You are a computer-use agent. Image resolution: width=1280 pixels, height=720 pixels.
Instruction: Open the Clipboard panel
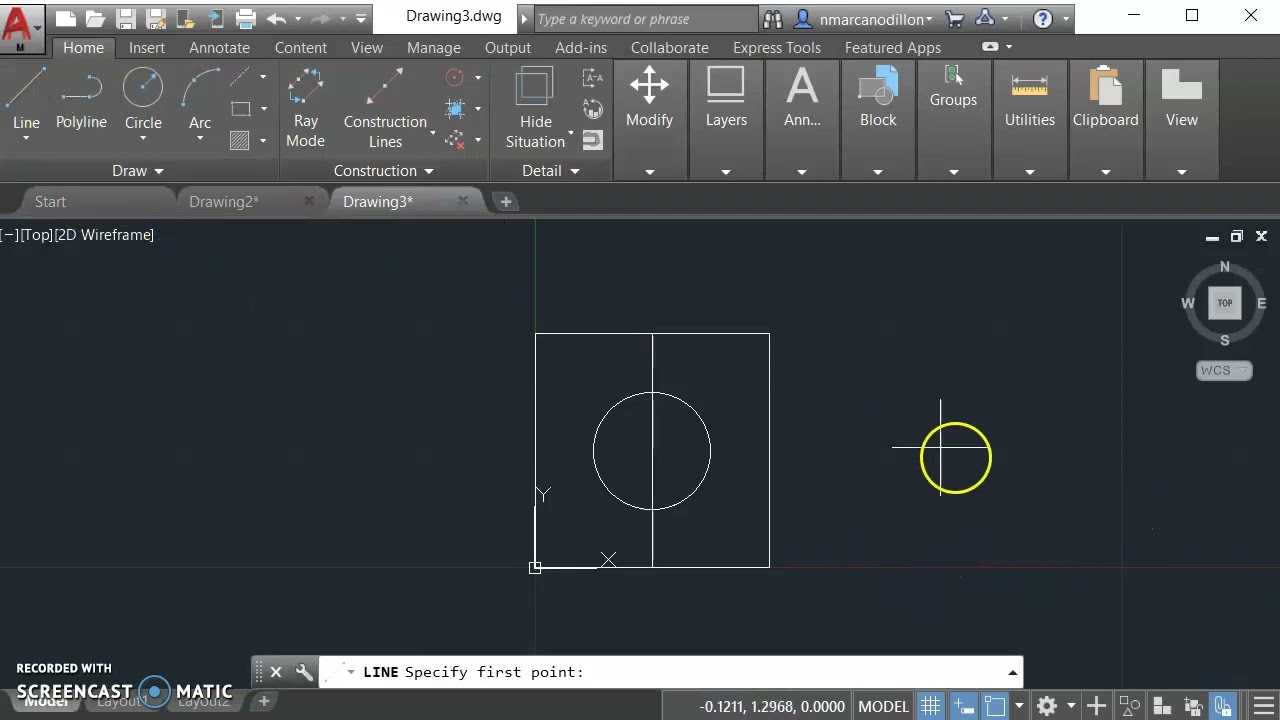point(1105,120)
